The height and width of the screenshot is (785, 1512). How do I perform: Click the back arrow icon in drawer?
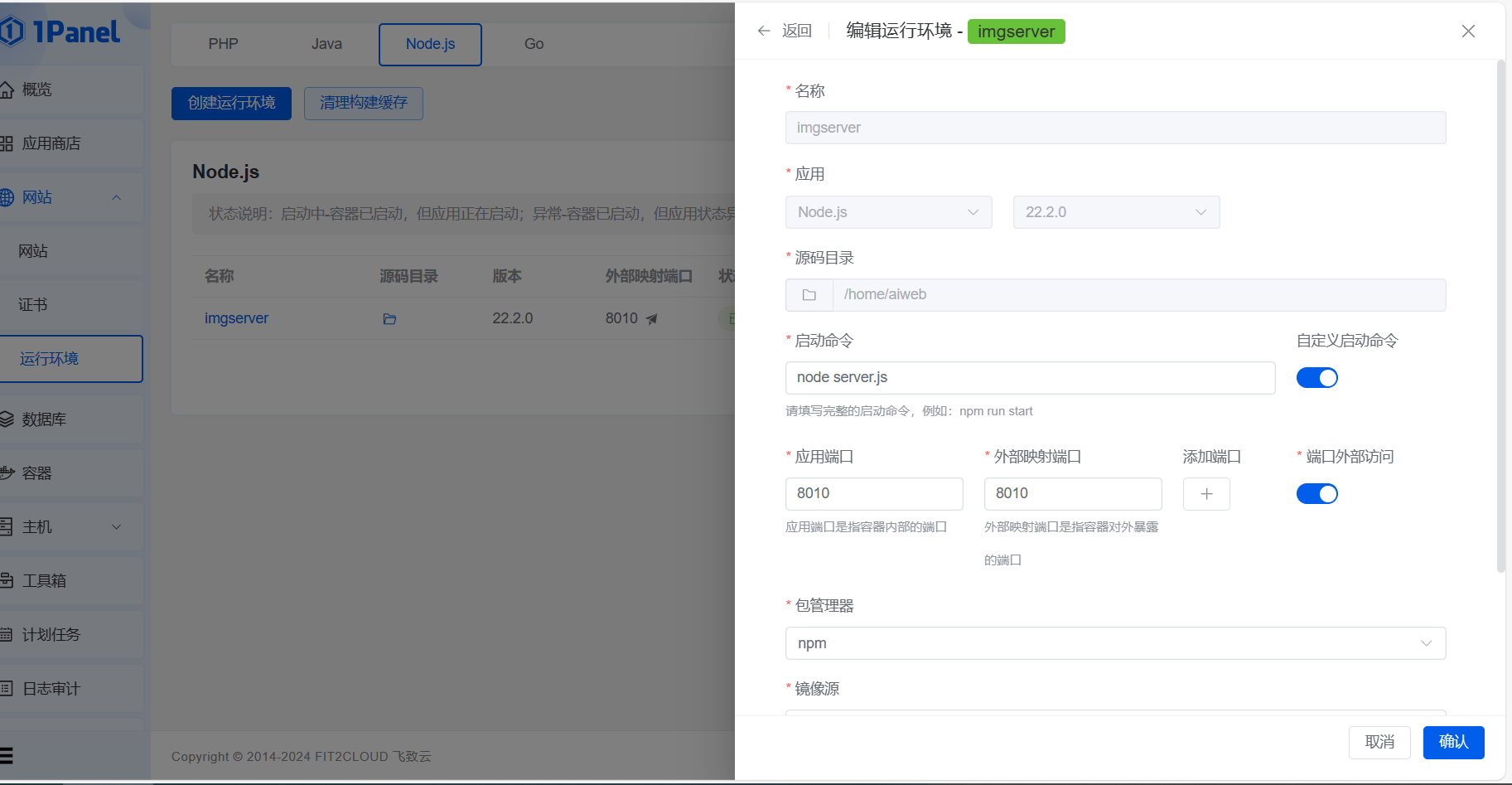[x=764, y=31]
